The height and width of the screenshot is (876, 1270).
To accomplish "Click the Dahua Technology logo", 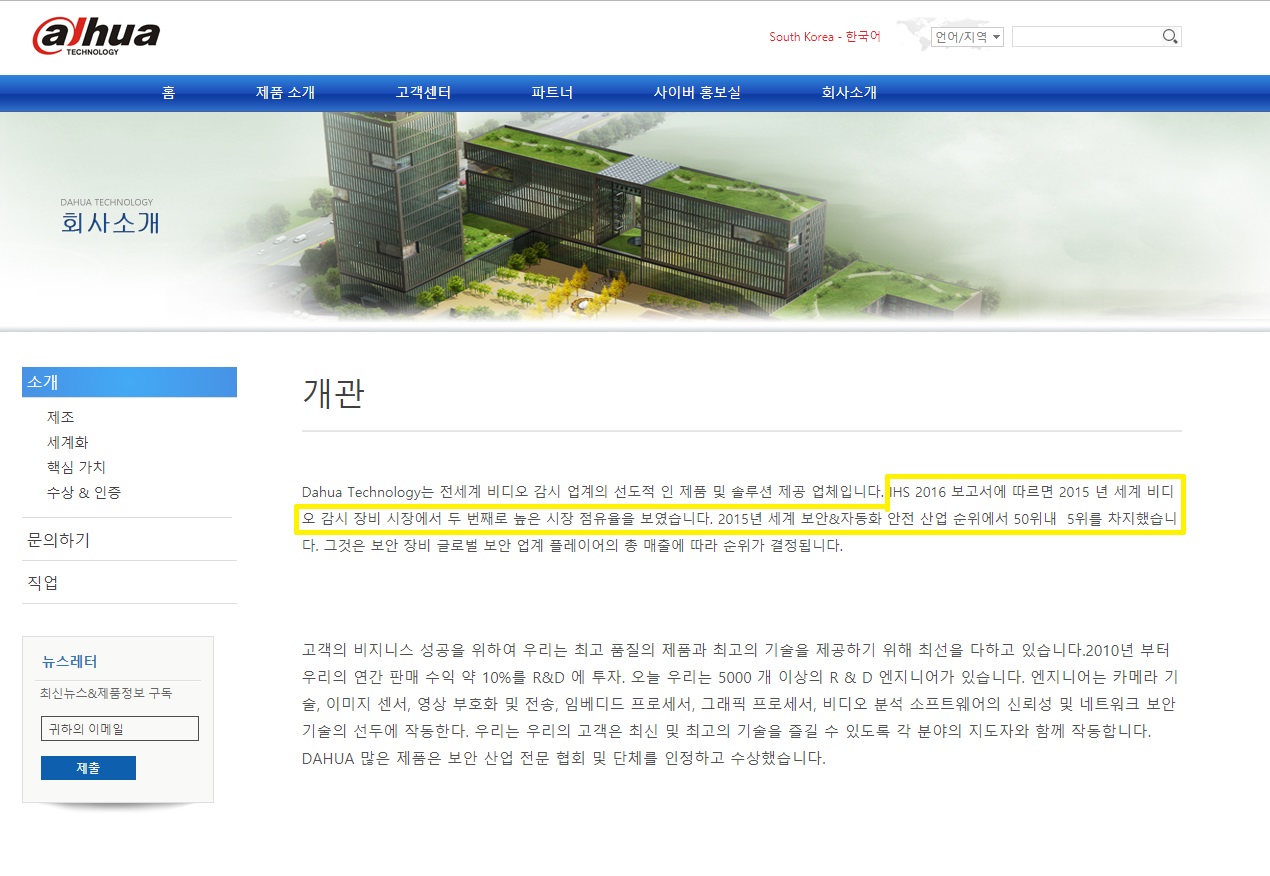I will tap(96, 37).
